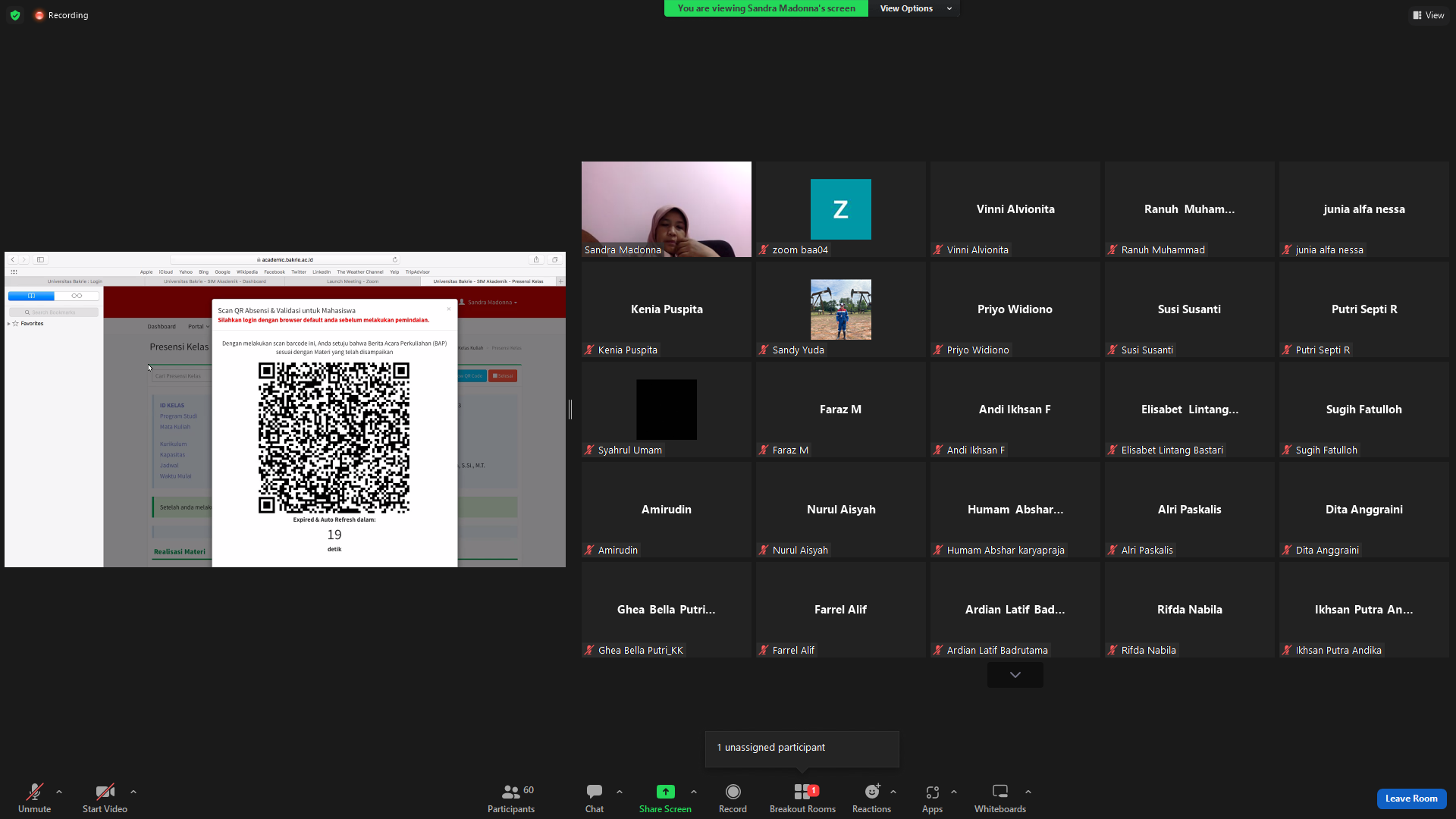Switch to the SIM Akademik - Dashboard tab

pyautogui.click(x=215, y=281)
